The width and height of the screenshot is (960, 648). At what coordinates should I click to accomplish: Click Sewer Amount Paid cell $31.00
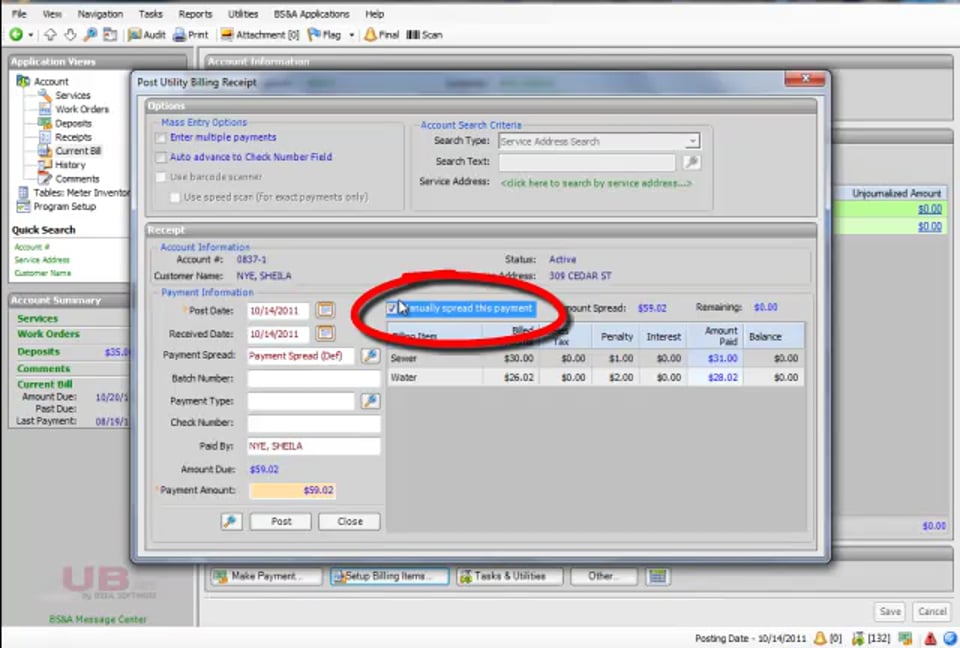(x=715, y=358)
